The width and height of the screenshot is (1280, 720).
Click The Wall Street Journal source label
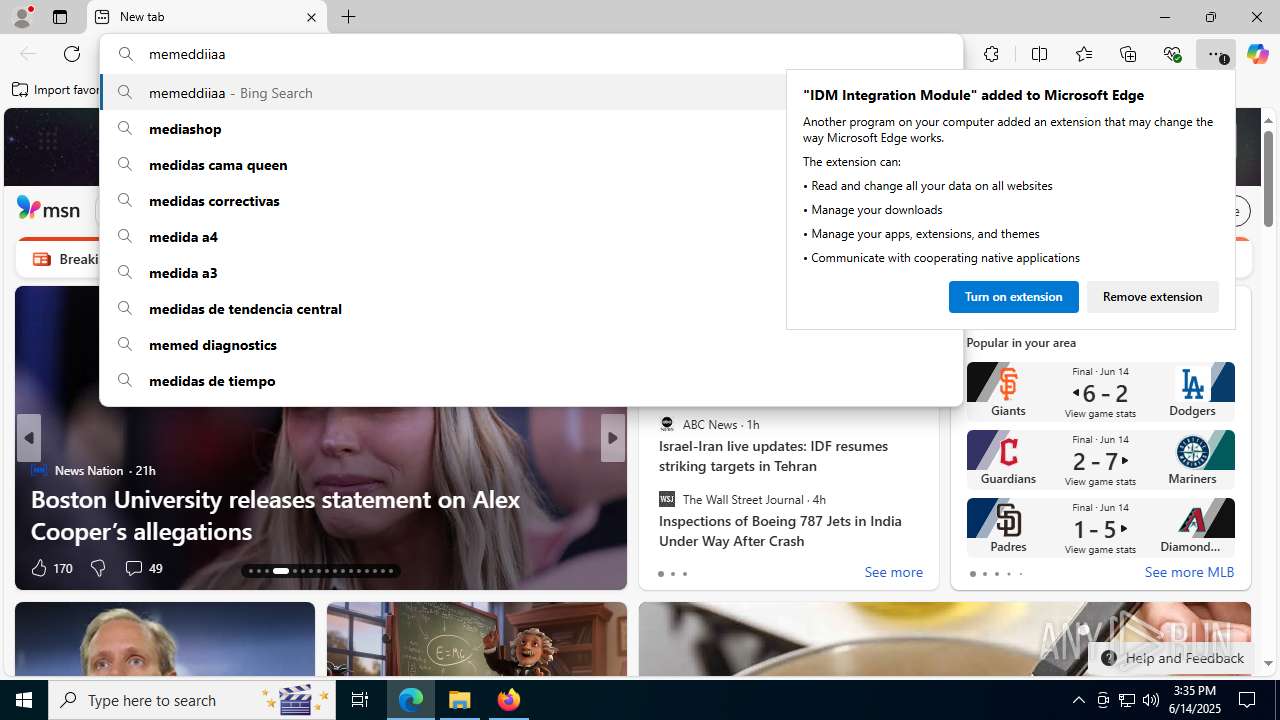[x=742, y=499]
